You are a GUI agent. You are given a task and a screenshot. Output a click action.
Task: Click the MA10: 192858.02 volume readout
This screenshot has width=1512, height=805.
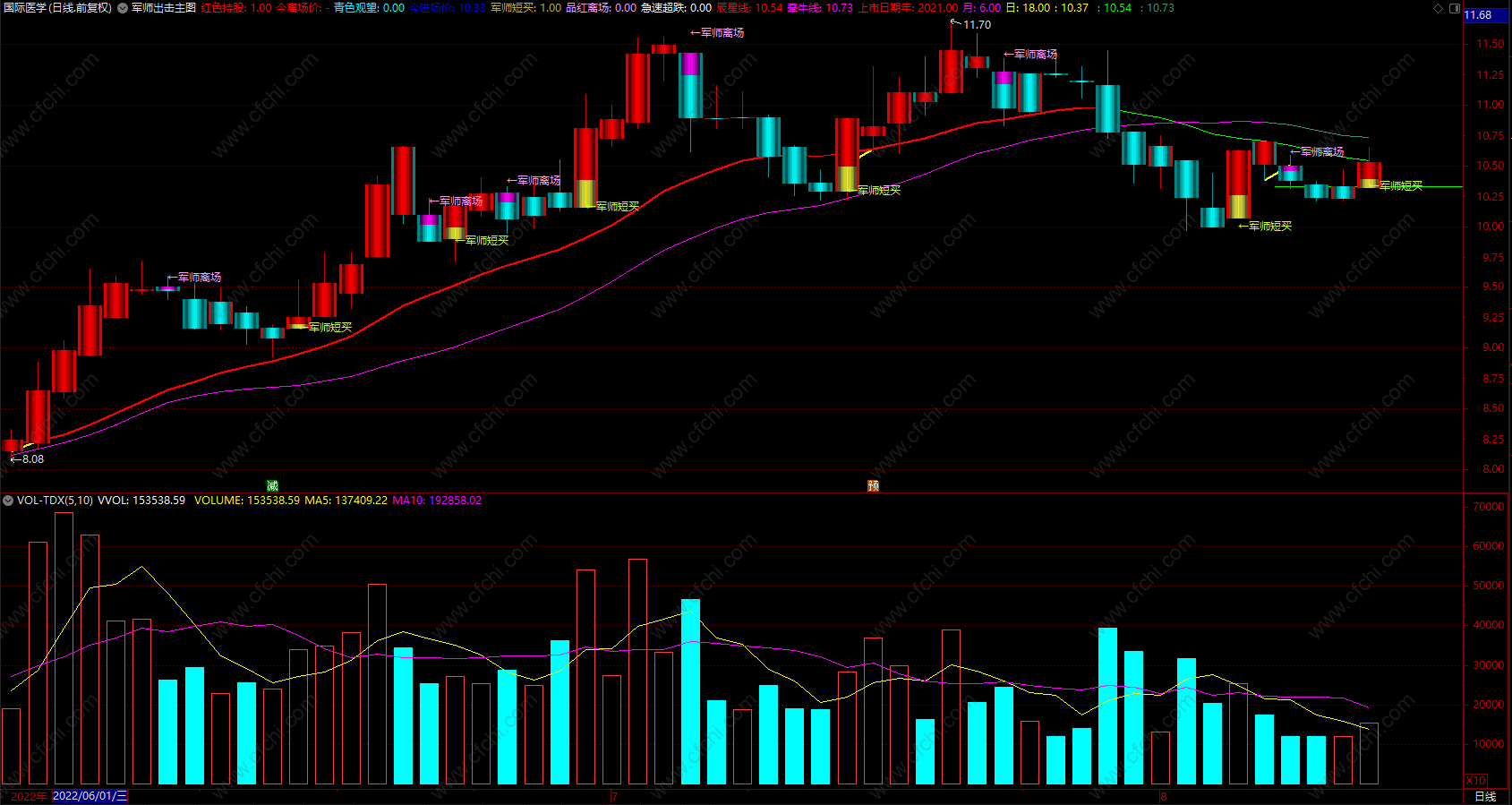click(x=437, y=501)
